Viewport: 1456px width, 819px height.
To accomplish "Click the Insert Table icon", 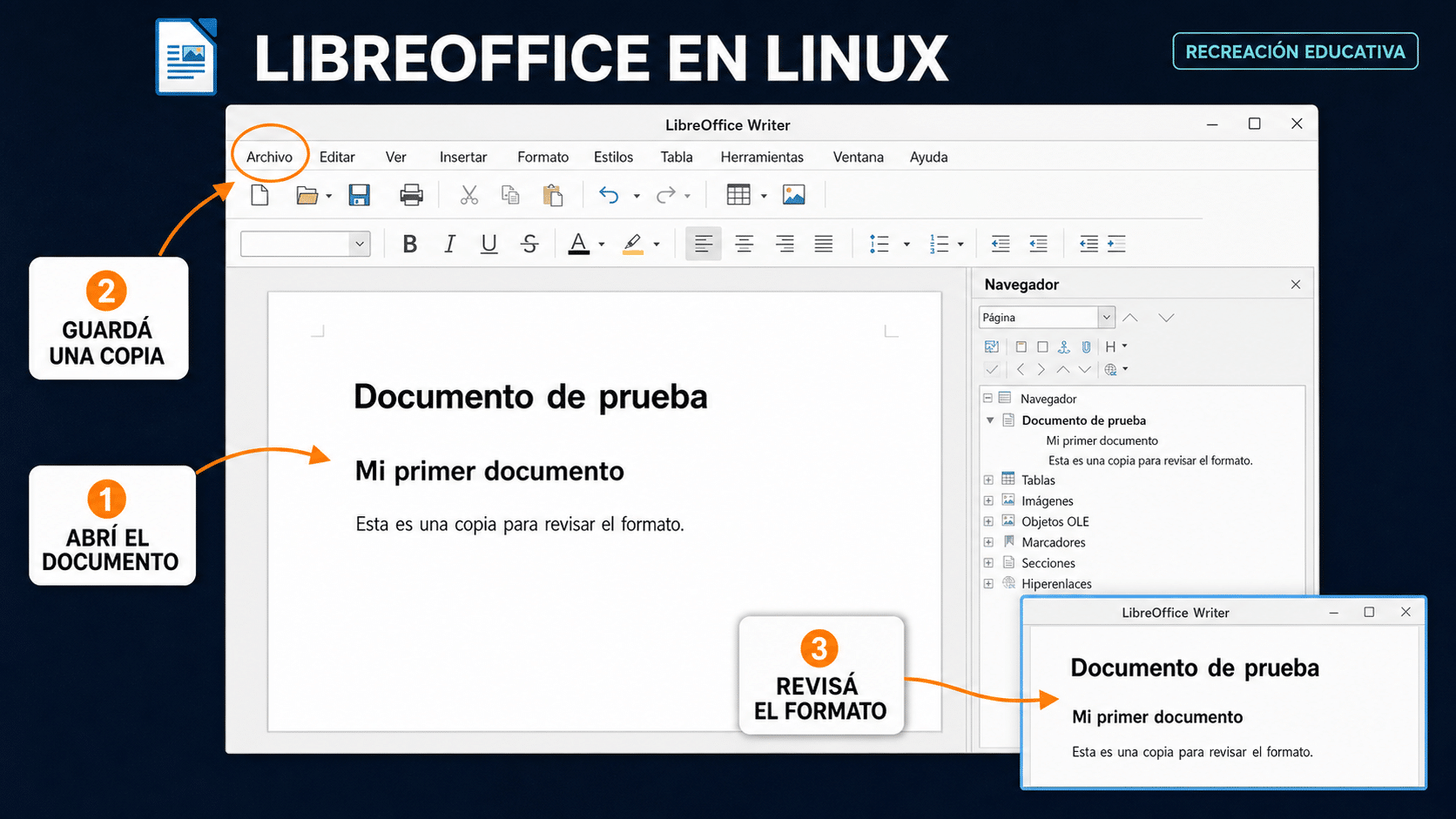I will point(738,195).
